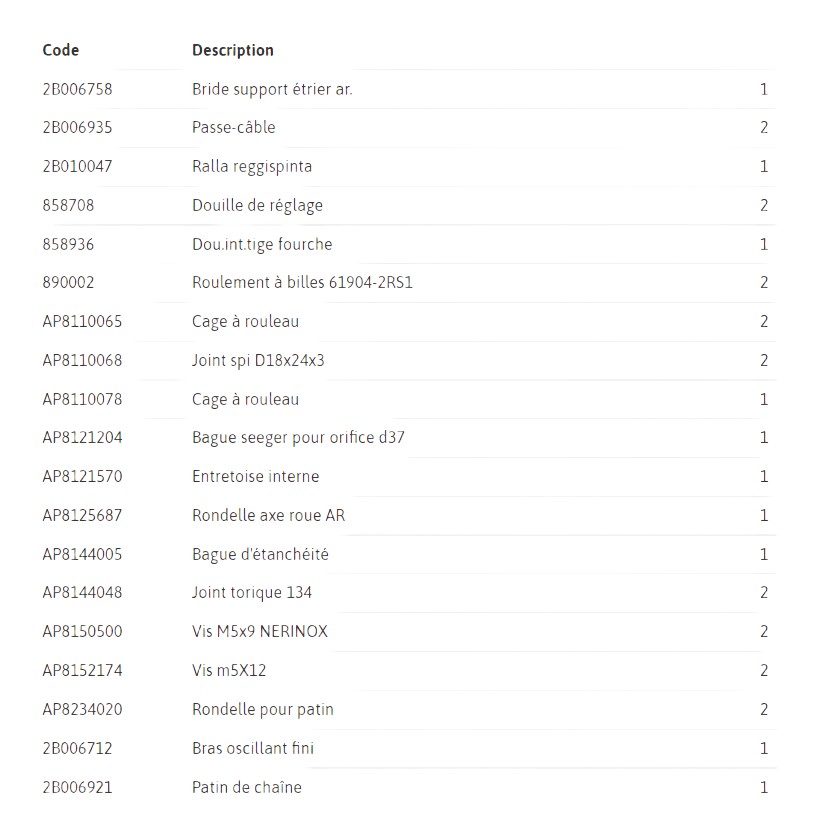This screenshot has width=820, height=837.
Task: Open part code AP8150500
Action: click(82, 631)
